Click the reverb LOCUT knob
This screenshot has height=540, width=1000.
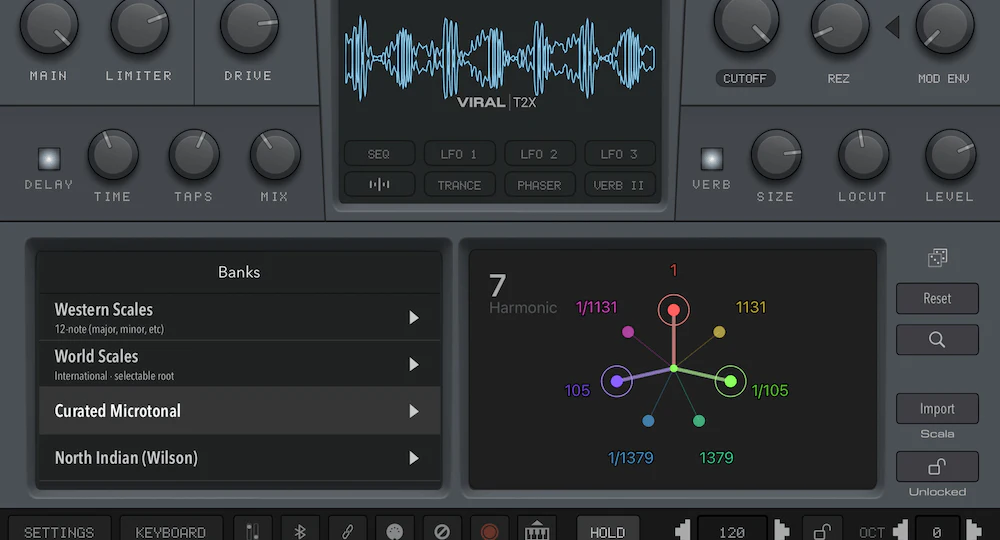pos(863,154)
